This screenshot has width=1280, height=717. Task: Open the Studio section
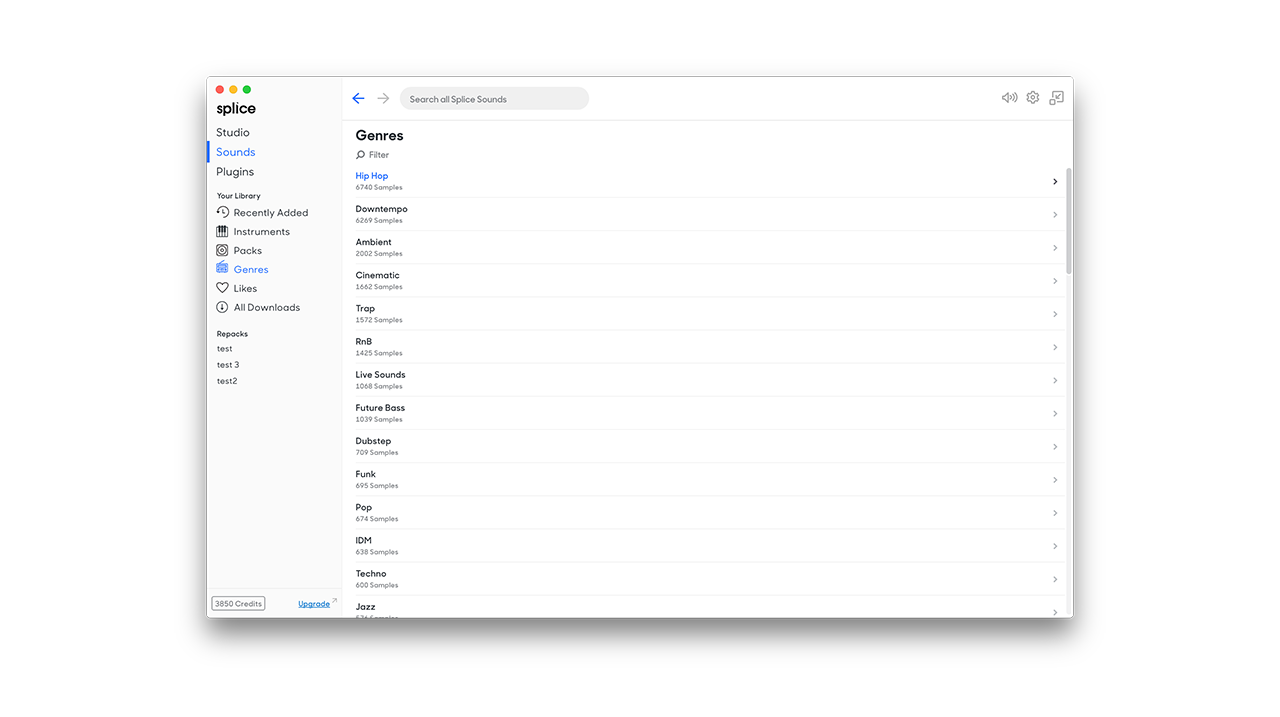pyautogui.click(x=233, y=132)
